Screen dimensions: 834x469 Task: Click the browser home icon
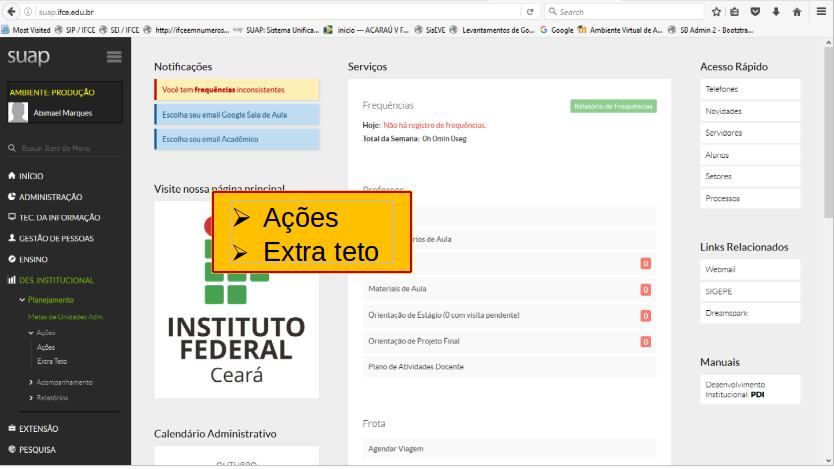[x=797, y=12]
